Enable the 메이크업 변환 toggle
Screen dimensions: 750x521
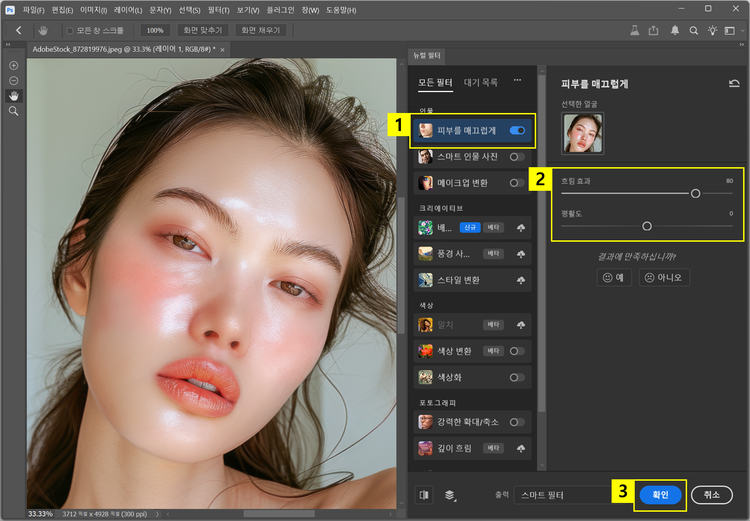pos(517,183)
